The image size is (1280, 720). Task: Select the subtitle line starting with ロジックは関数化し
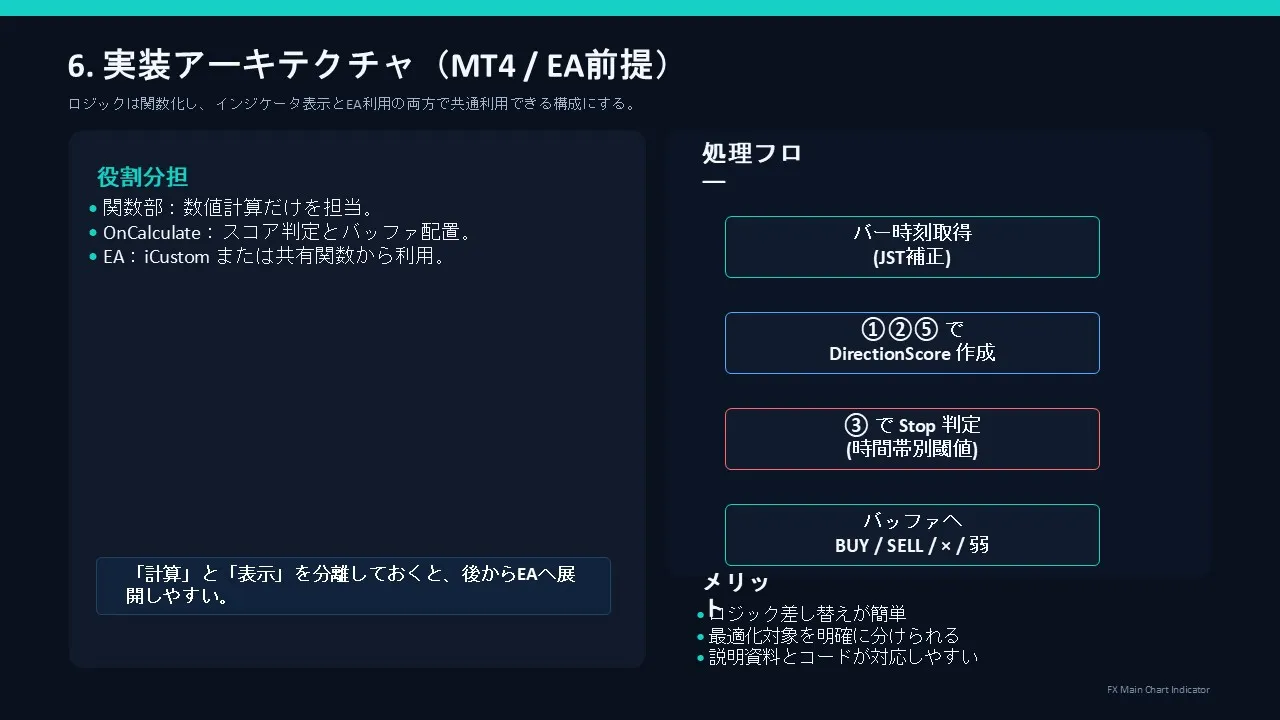(352, 104)
